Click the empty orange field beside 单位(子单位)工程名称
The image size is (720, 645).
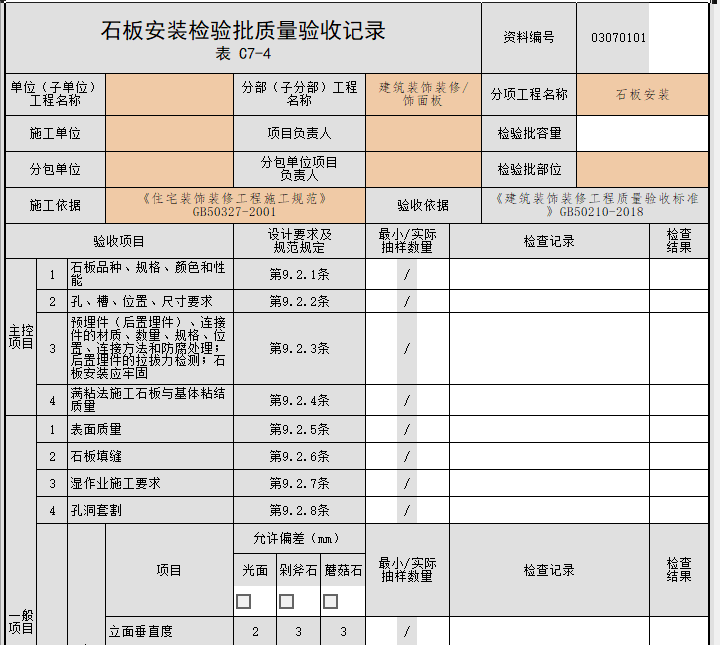click(169, 94)
